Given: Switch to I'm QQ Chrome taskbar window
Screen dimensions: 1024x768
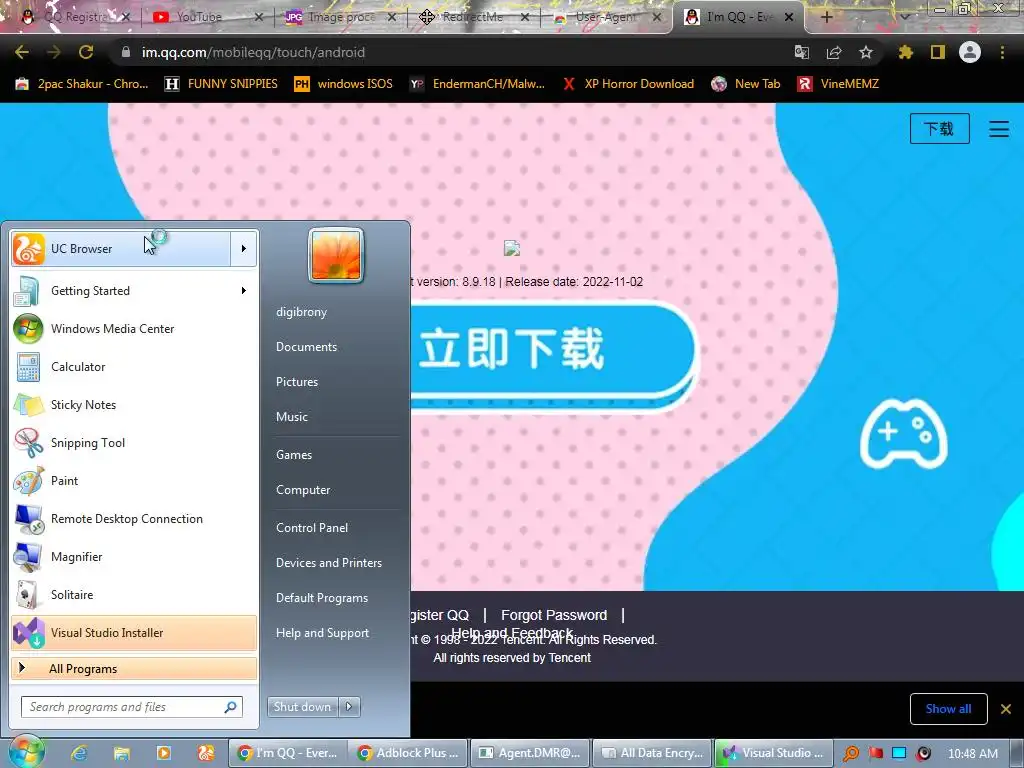Looking at the screenshot, I should tap(288, 753).
